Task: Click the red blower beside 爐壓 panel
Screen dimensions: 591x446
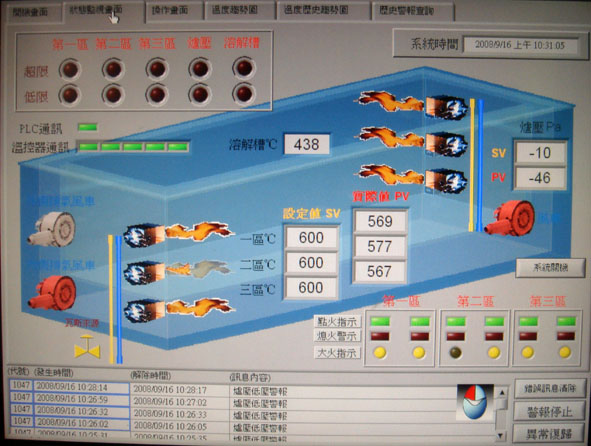Action: [510, 219]
